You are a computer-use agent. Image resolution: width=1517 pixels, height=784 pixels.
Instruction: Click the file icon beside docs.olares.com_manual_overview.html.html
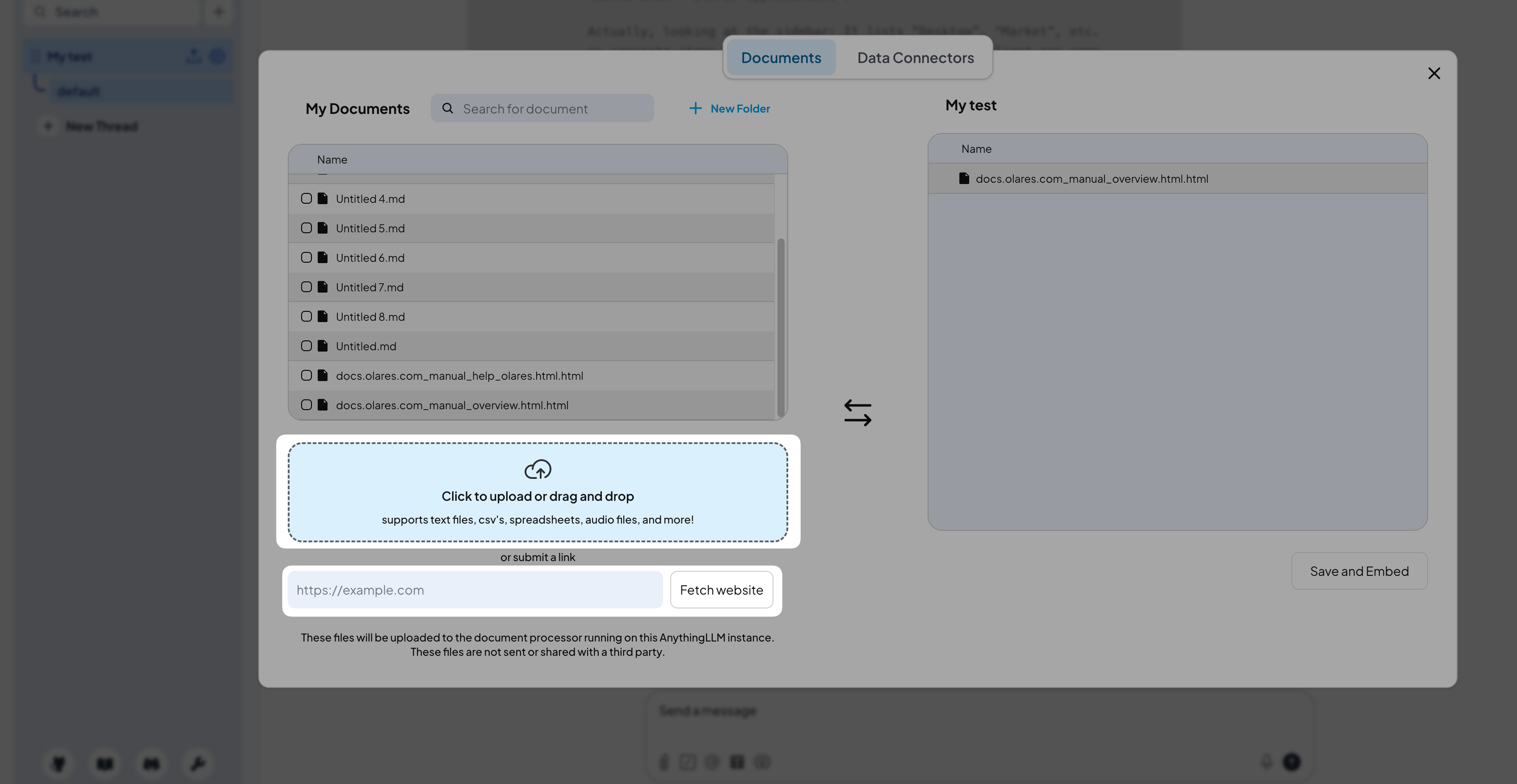(963, 178)
